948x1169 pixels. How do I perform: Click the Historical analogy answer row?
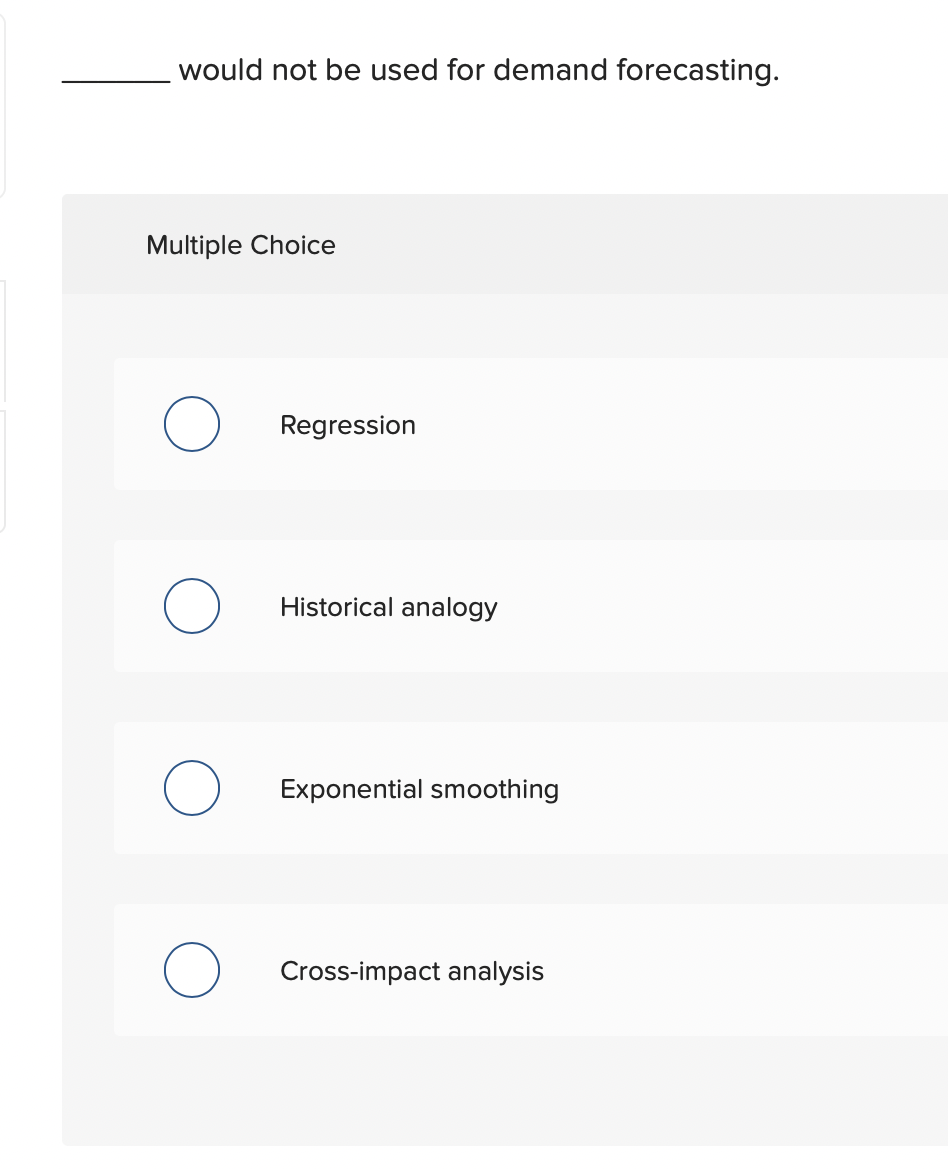click(x=500, y=606)
